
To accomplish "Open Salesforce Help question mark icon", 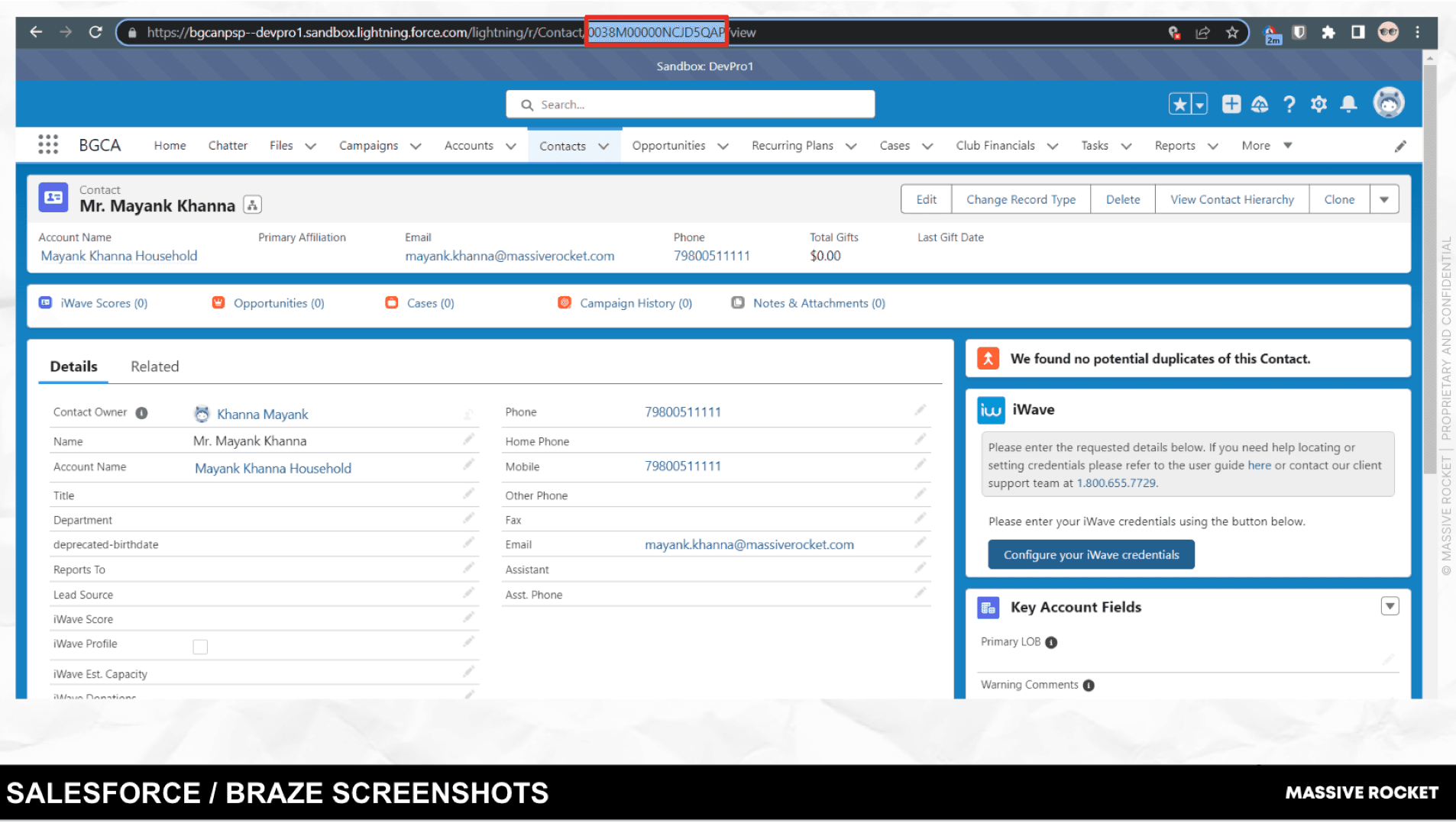I will pyautogui.click(x=1289, y=104).
